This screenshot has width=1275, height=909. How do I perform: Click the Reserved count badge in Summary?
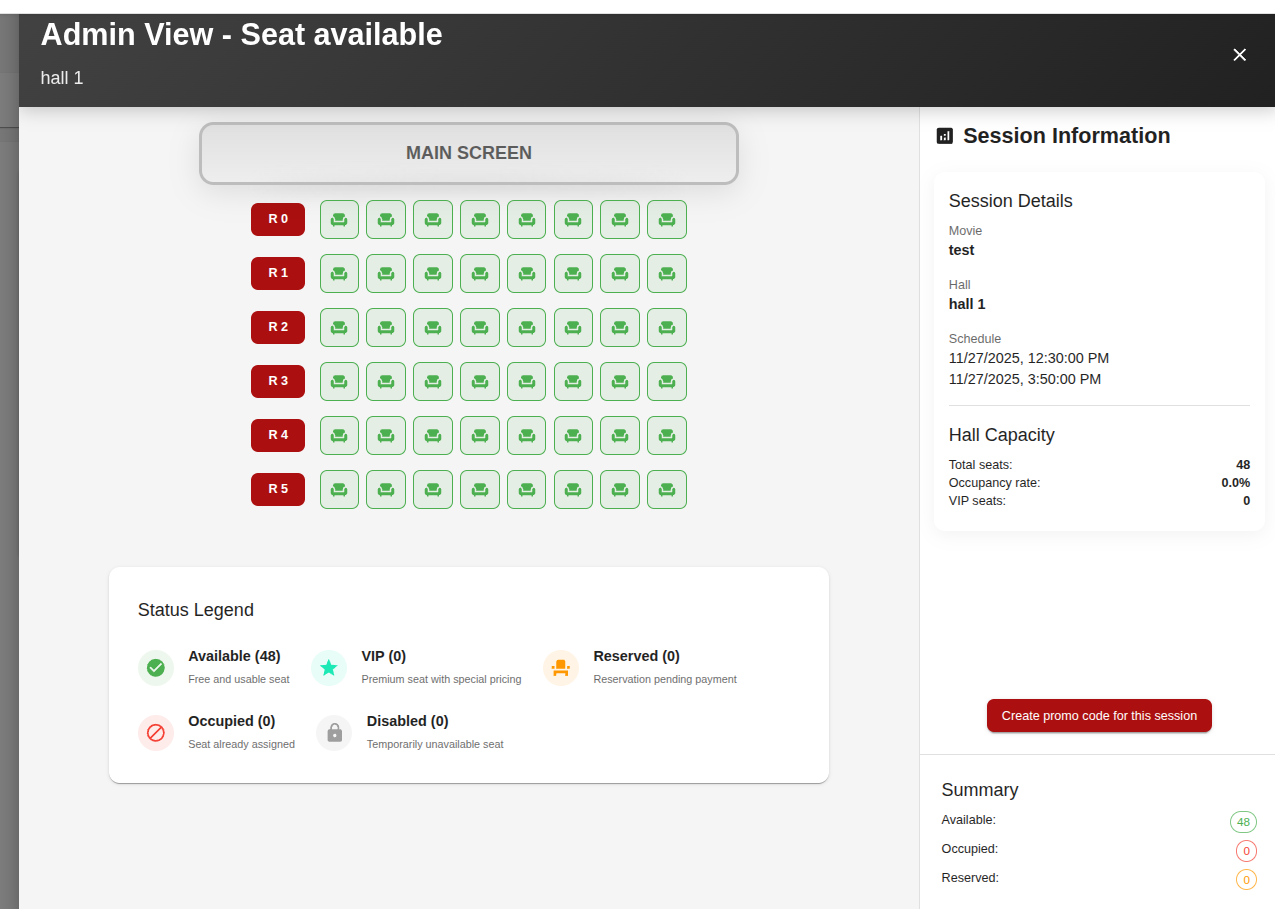click(1247, 880)
